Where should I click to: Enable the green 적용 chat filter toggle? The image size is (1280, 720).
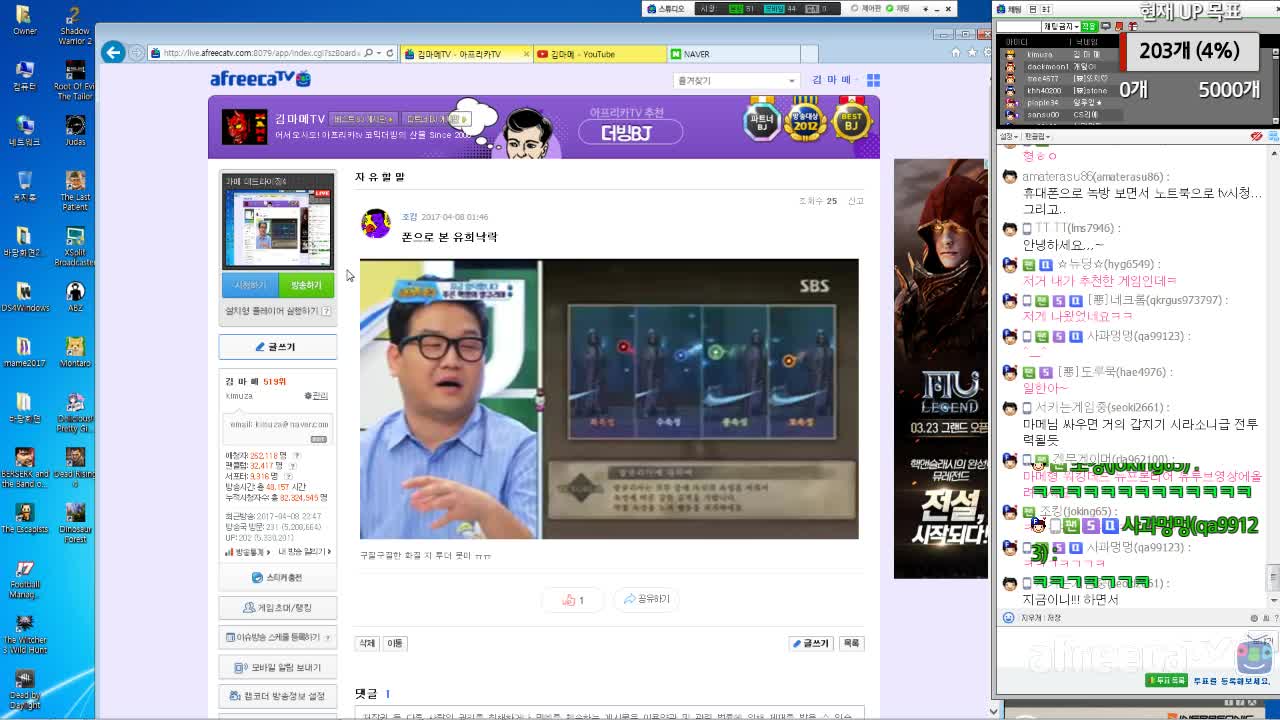pyautogui.click(x=1089, y=26)
